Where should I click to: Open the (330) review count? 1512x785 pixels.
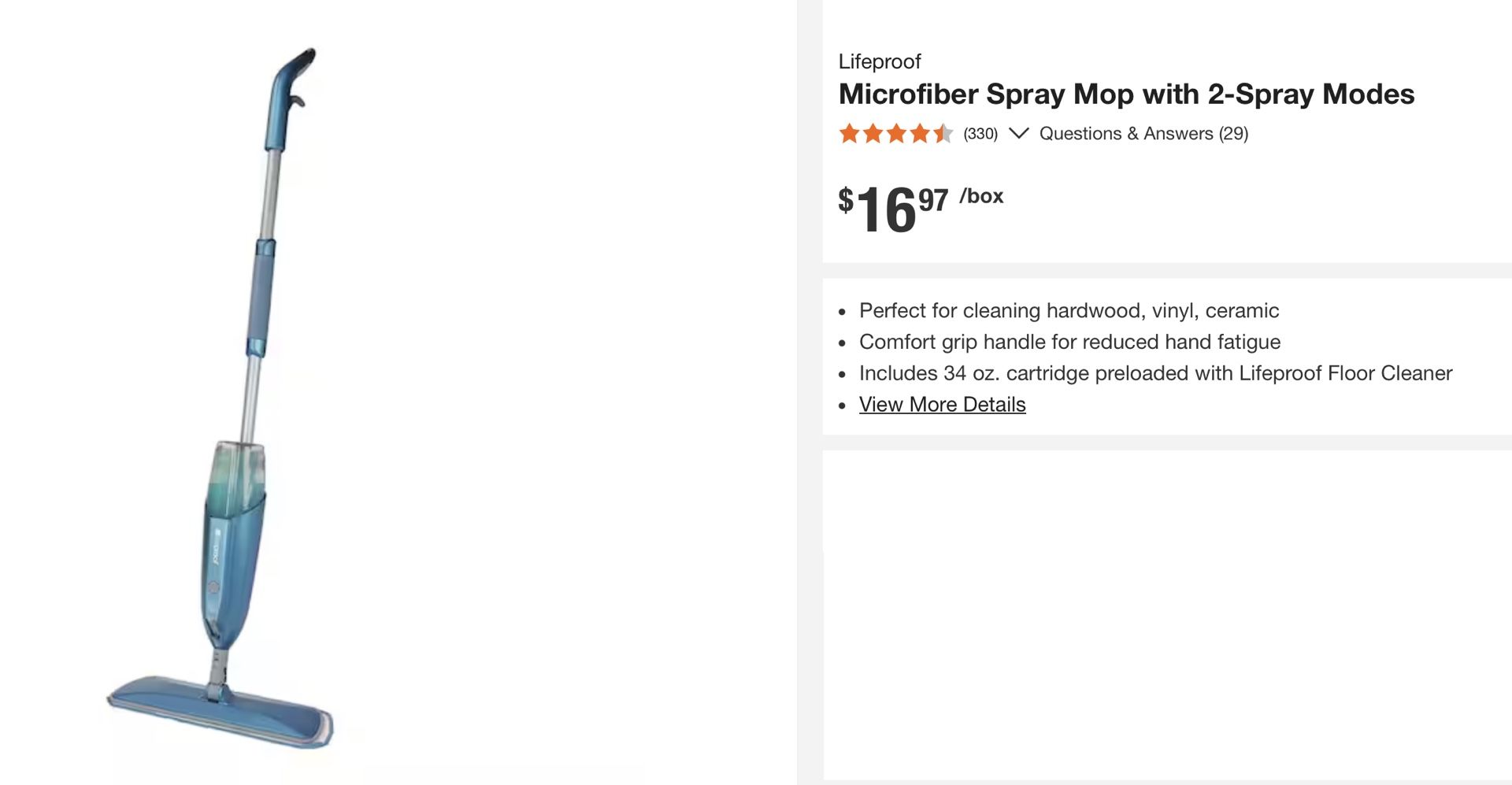tap(980, 134)
